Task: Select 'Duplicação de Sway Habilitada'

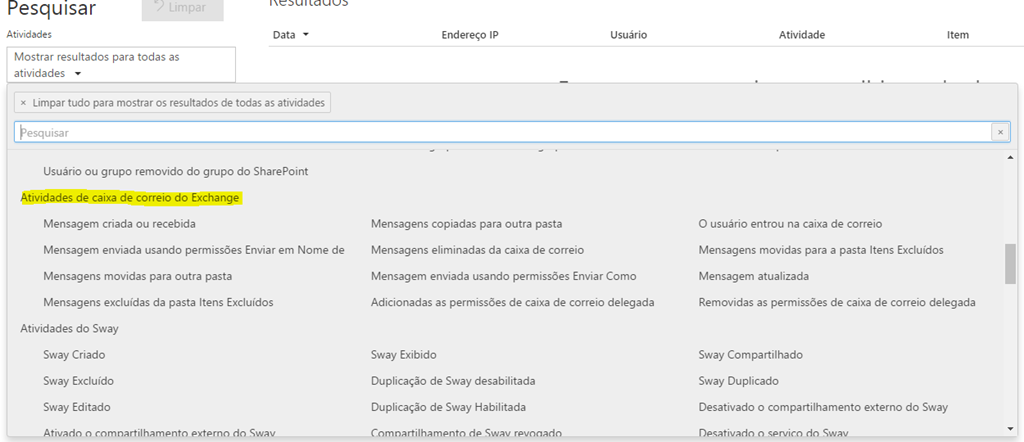Action: coord(449,407)
